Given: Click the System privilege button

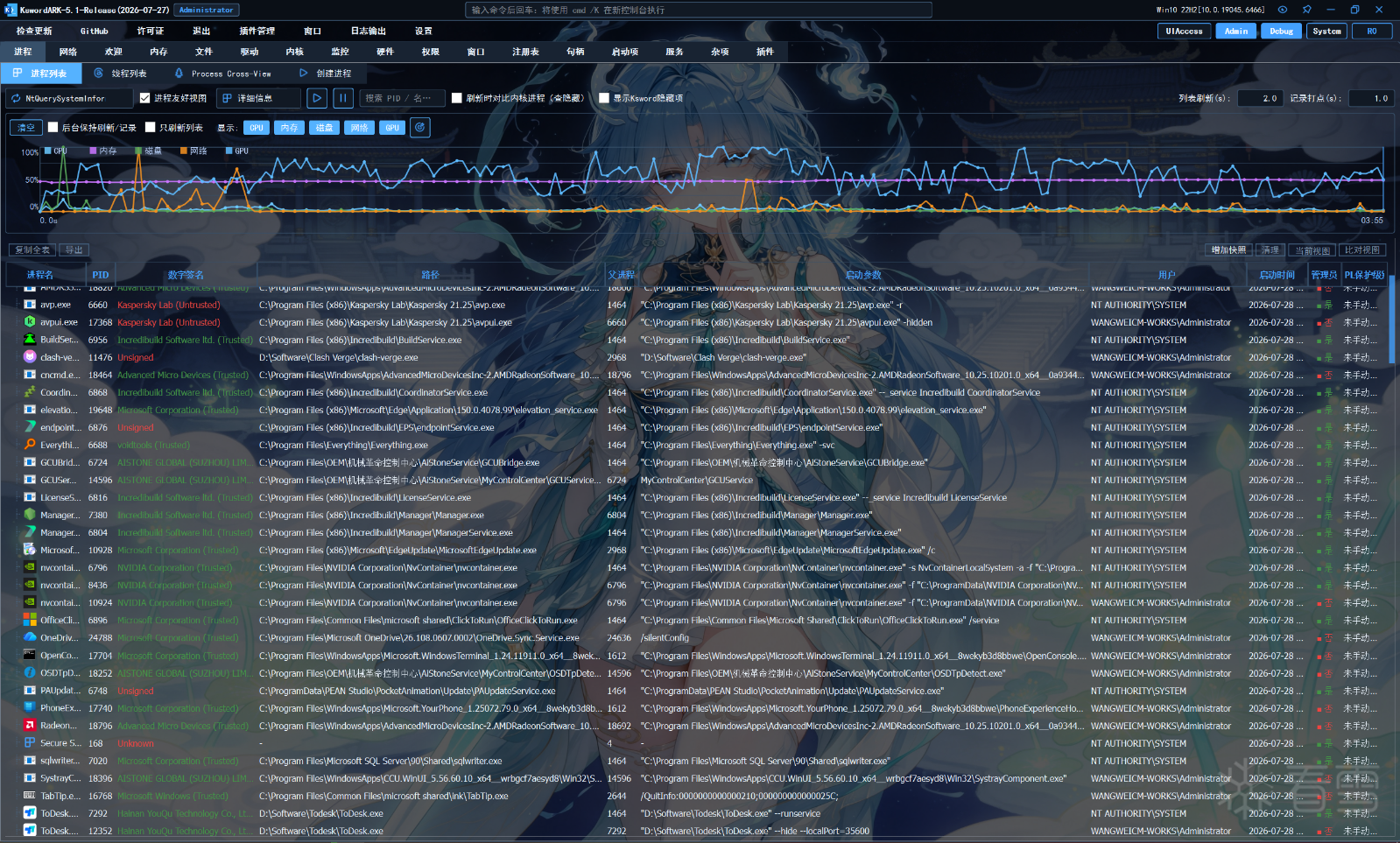Looking at the screenshot, I should 1327,31.
